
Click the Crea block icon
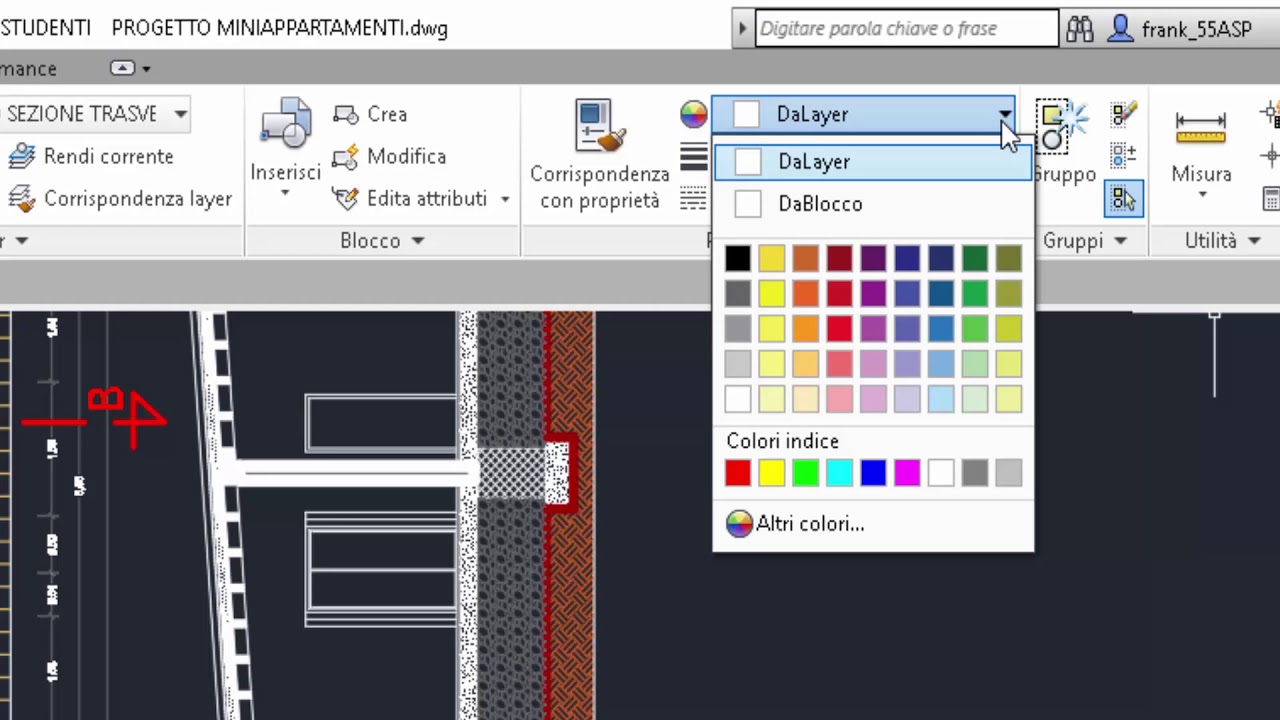346,115
